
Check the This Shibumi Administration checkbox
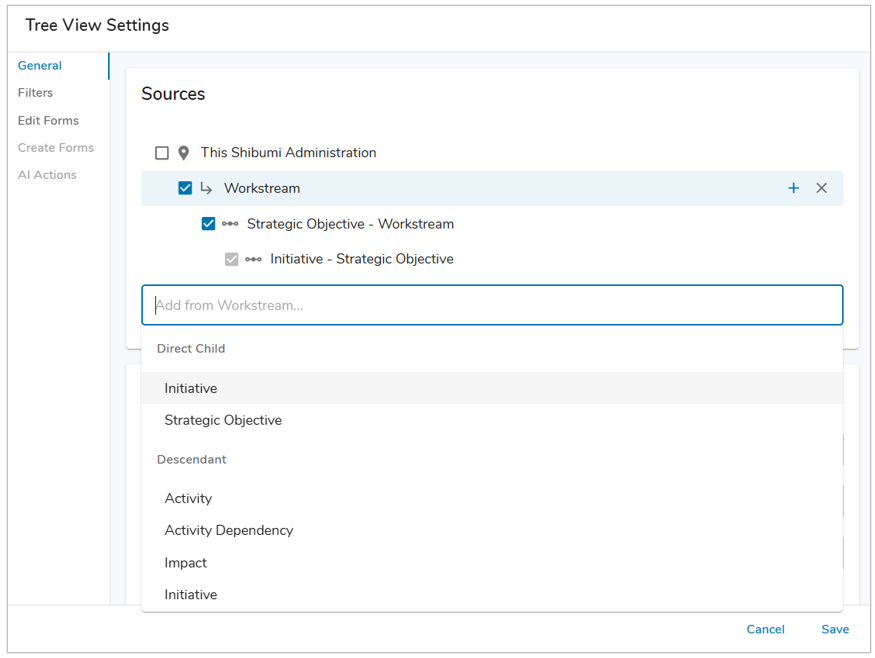click(x=162, y=153)
